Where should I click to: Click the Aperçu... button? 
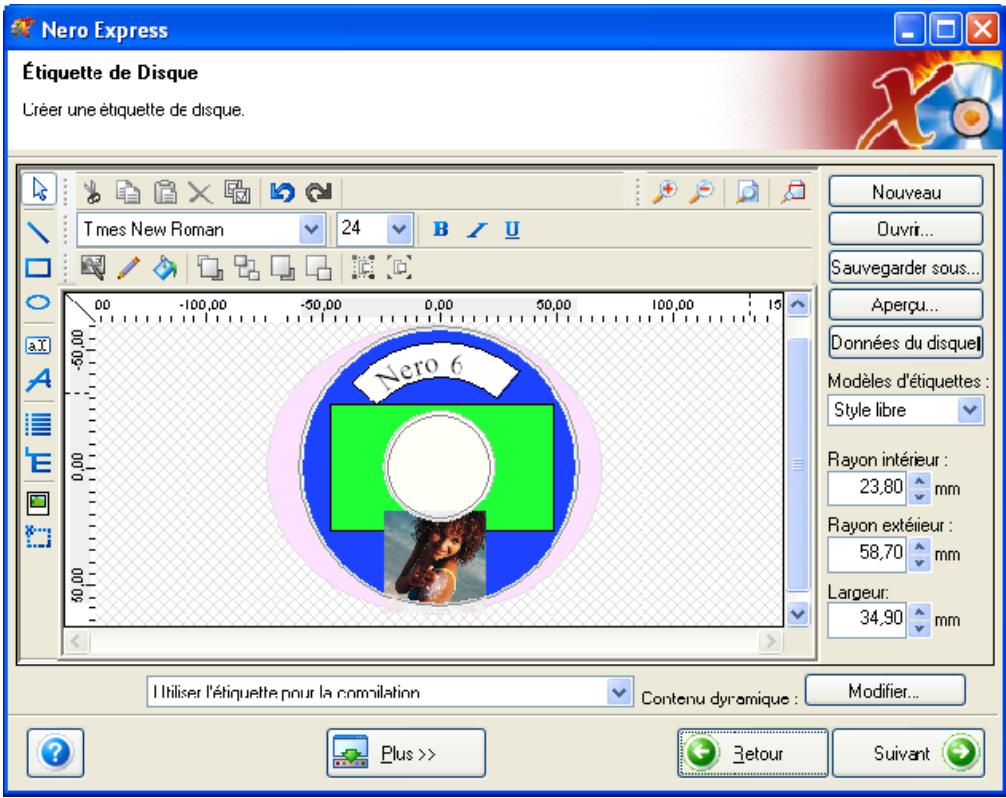pyautogui.click(x=906, y=305)
